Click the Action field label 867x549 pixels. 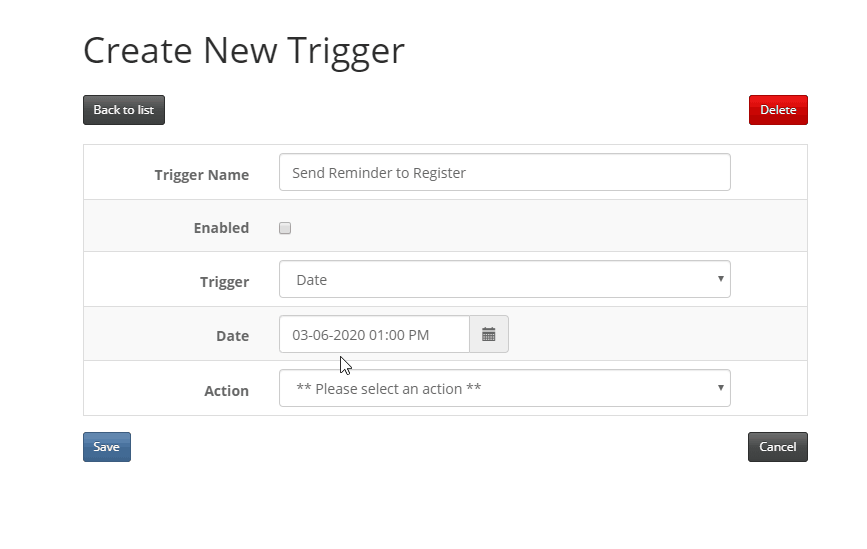click(x=226, y=391)
